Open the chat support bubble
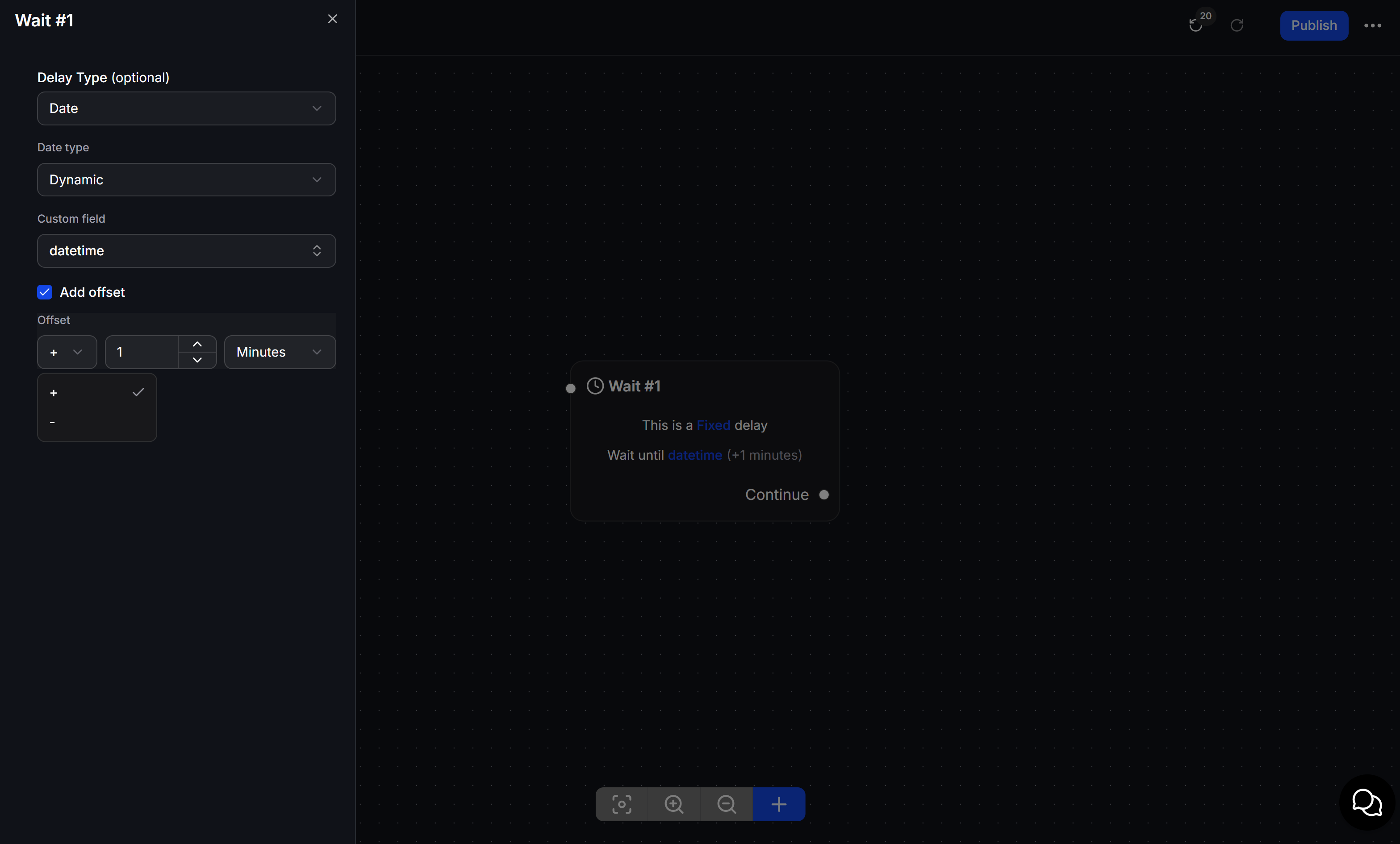Screen dimensions: 1400x844 point(1367,802)
